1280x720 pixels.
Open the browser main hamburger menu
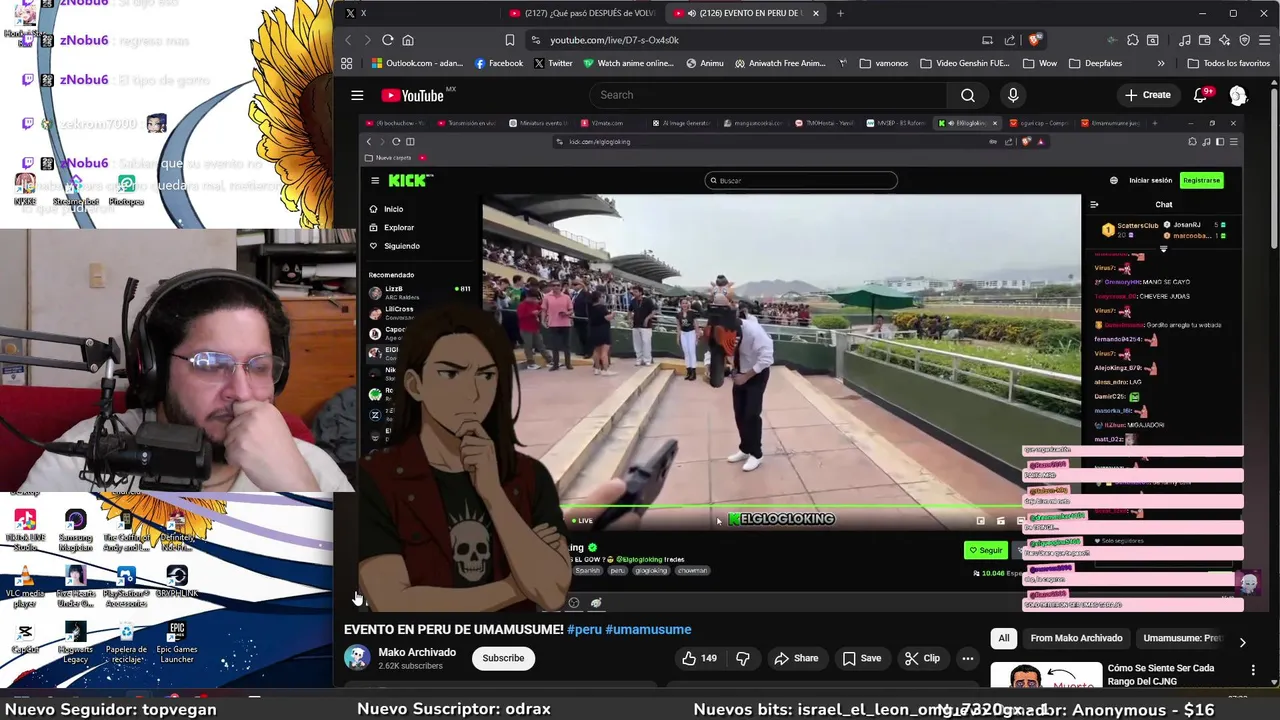click(x=1264, y=40)
